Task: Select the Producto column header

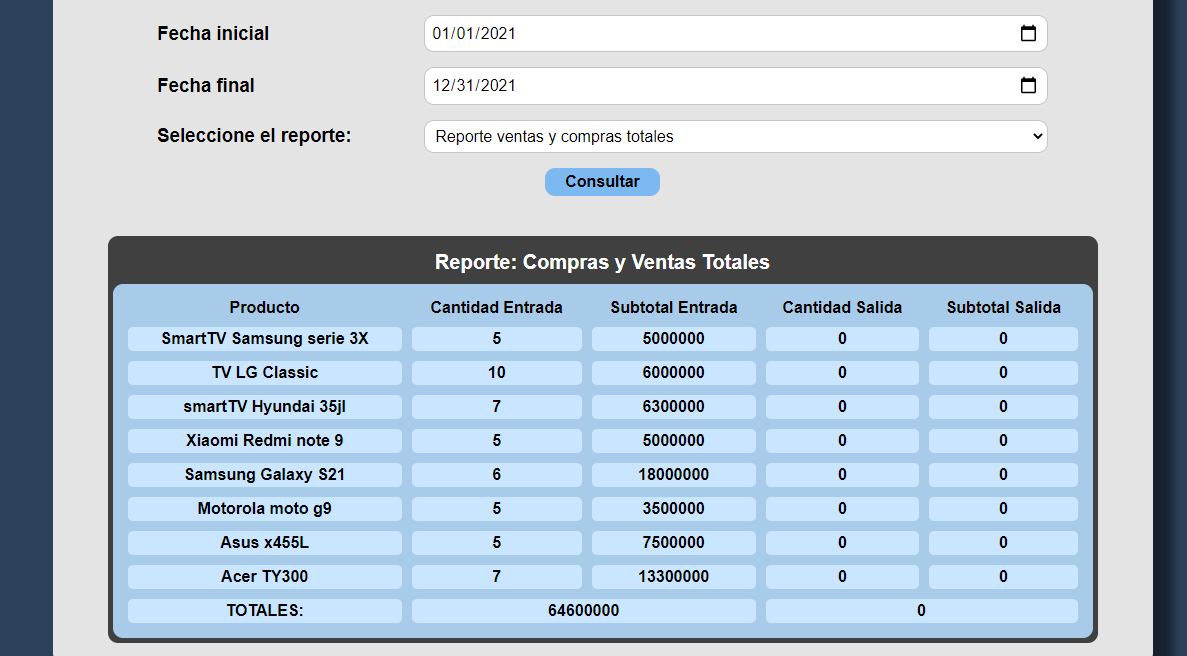Action: click(264, 307)
